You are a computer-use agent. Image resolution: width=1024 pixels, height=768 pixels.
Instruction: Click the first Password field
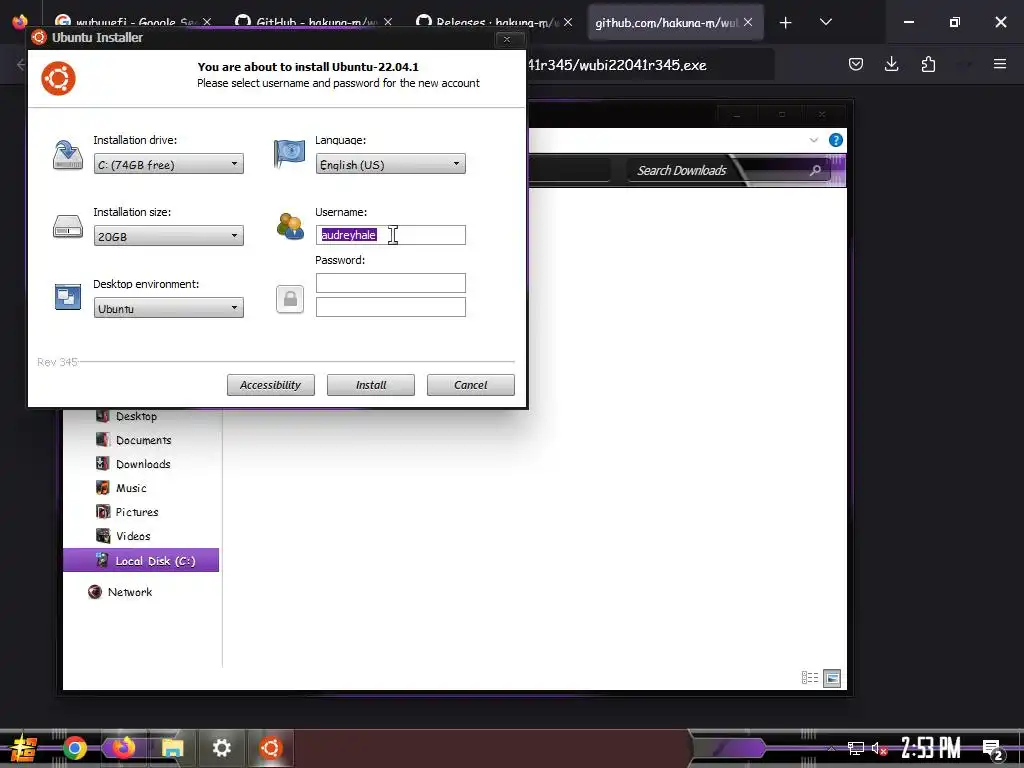pos(391,283)
